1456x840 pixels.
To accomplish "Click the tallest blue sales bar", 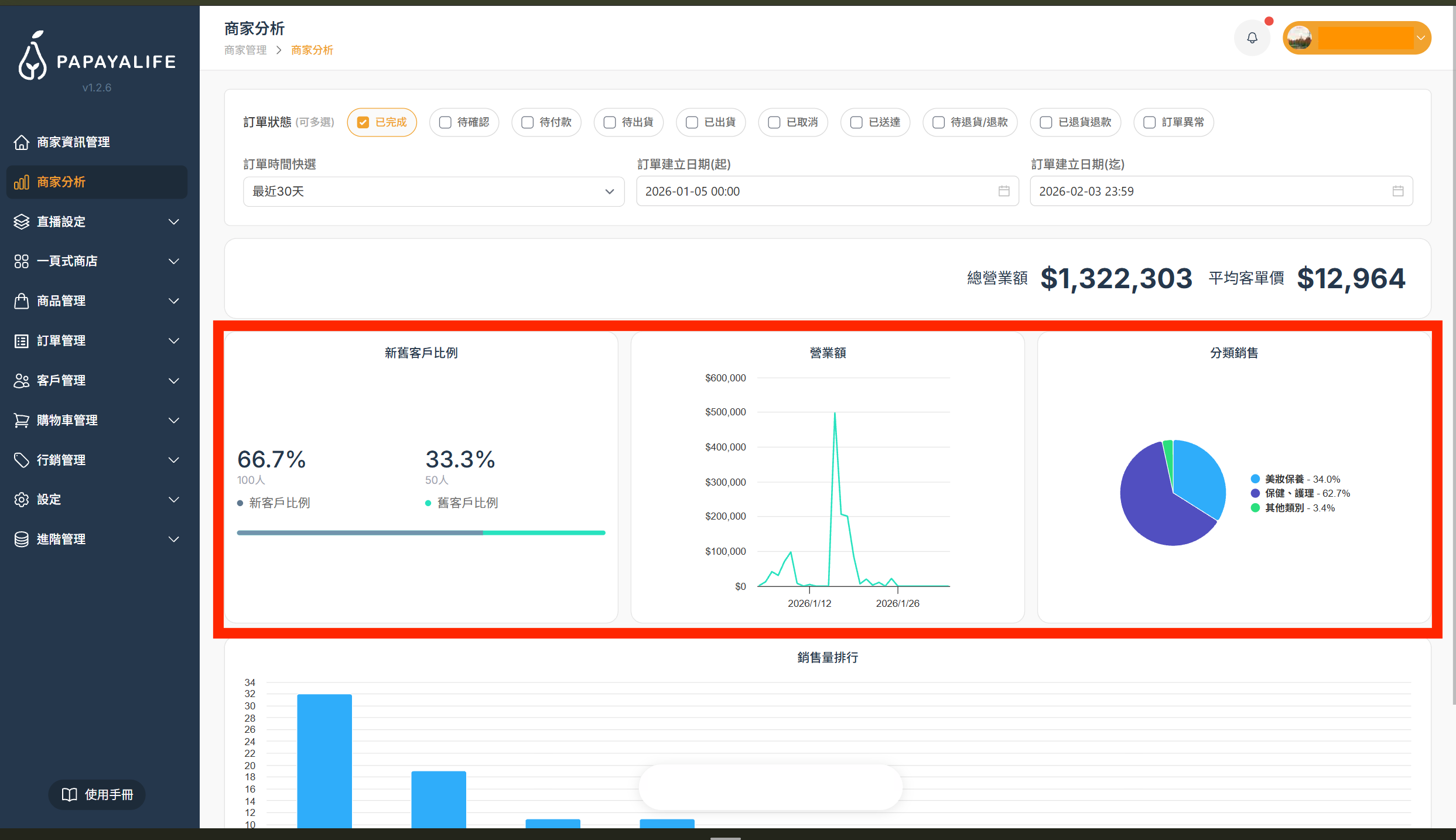I will point(324,760).
